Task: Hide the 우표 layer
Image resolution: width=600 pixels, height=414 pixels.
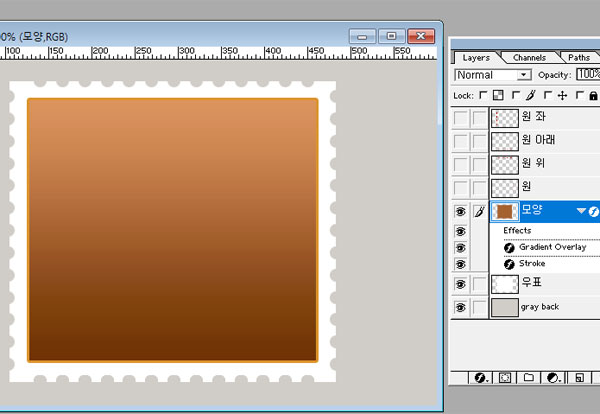Action: tap(460, 284)
